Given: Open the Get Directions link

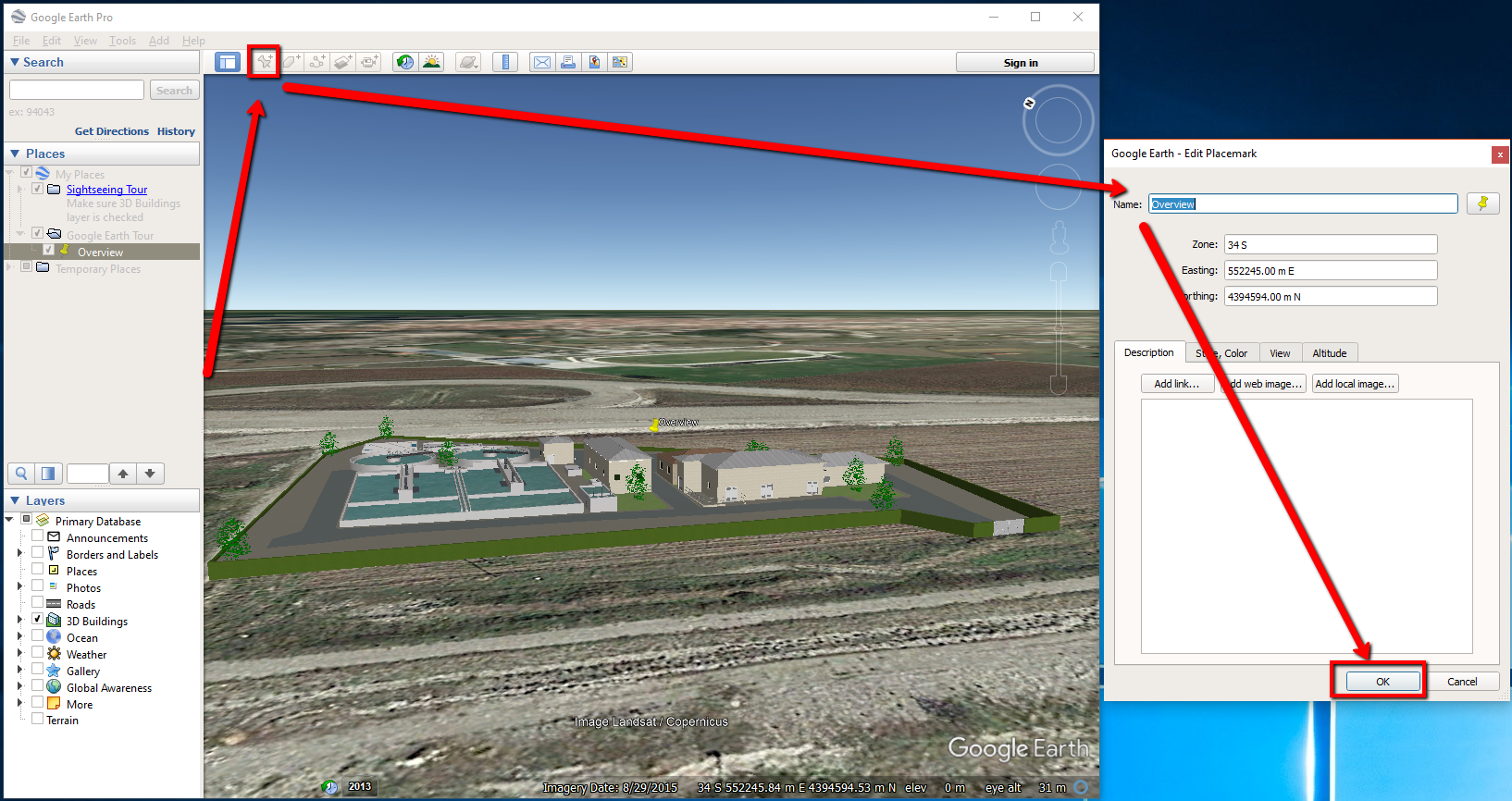Looking at the screenshot, I should [112, 131].
